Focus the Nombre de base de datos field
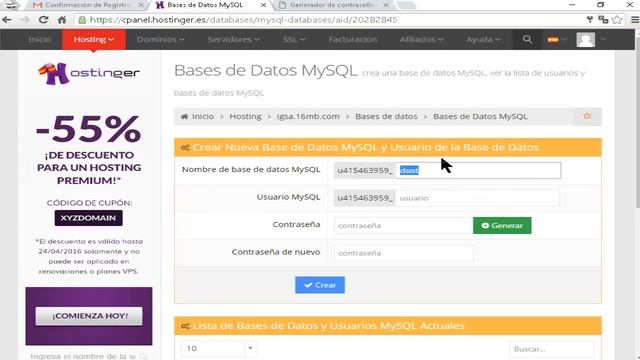The height and width of the screenshot is (360, 640). tap(478, 170)
